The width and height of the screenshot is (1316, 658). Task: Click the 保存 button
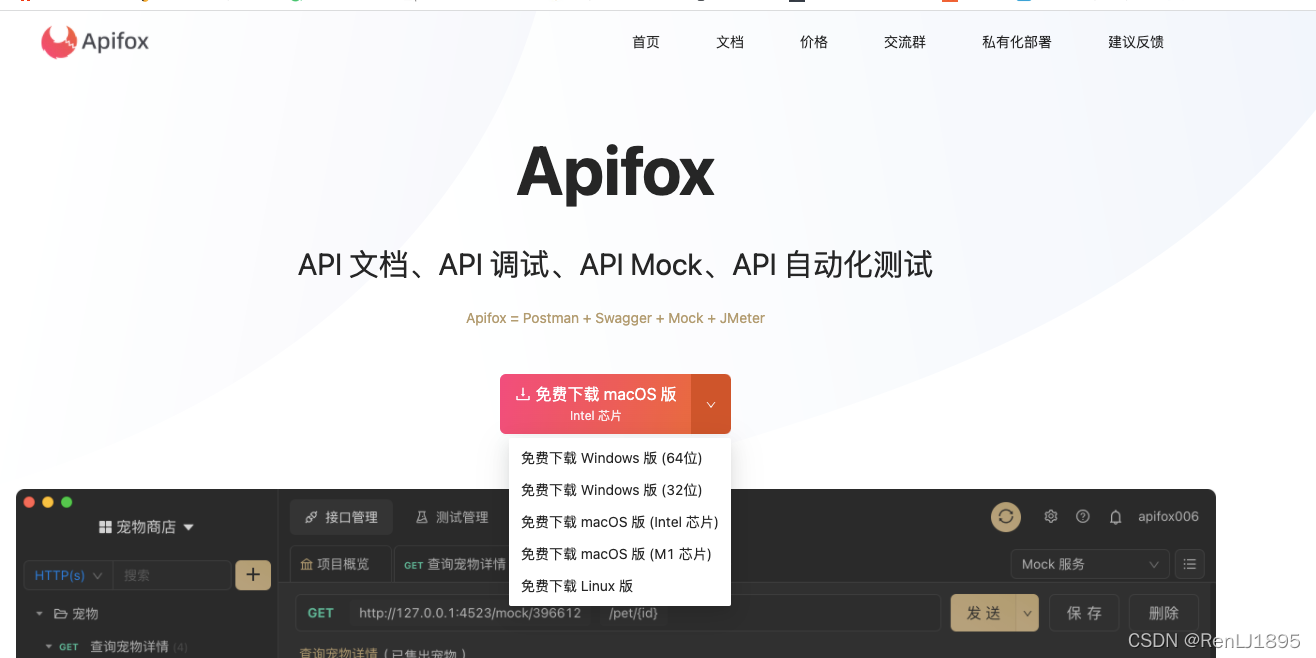(1084, 613)
